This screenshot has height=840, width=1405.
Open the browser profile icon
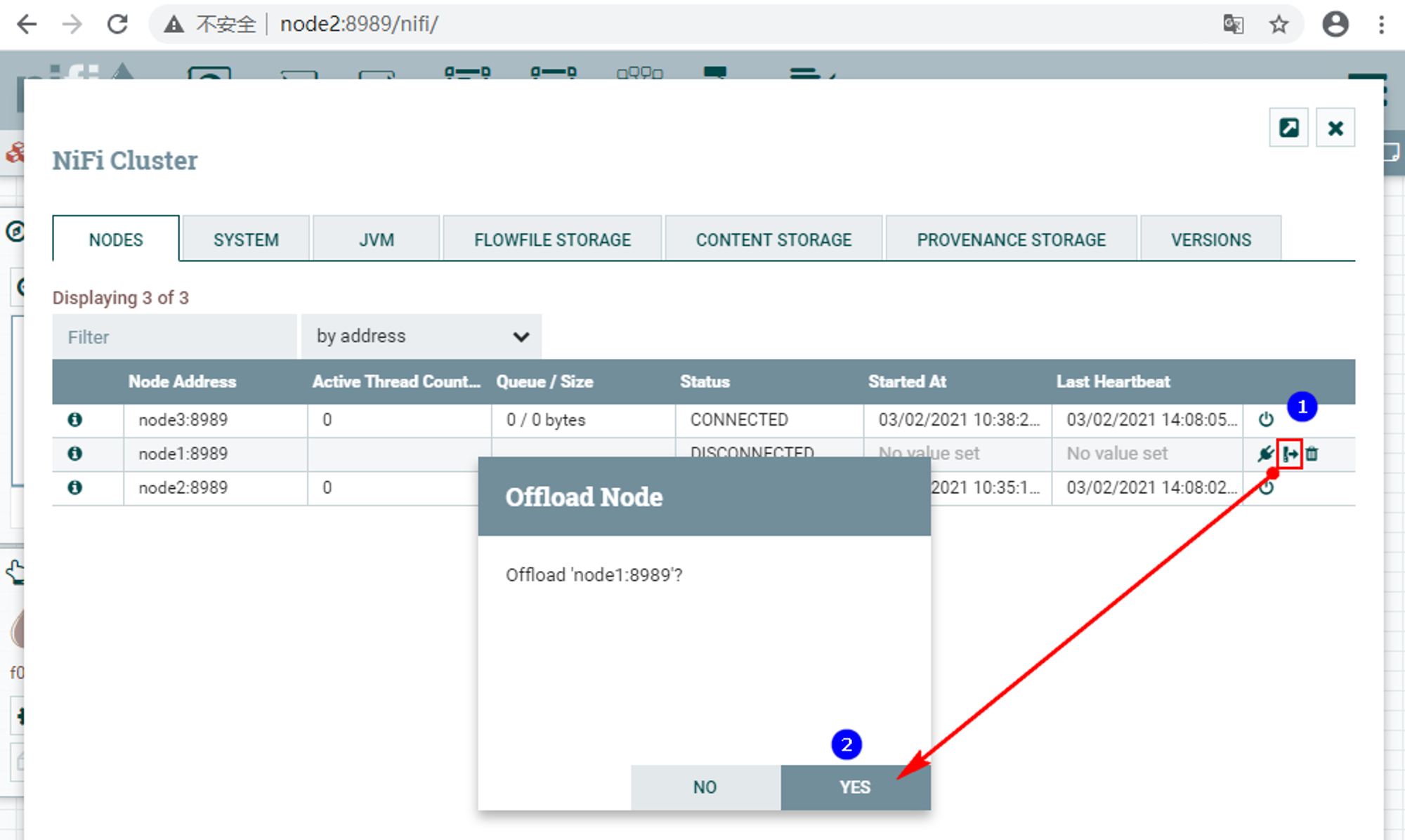point(1335,25)
